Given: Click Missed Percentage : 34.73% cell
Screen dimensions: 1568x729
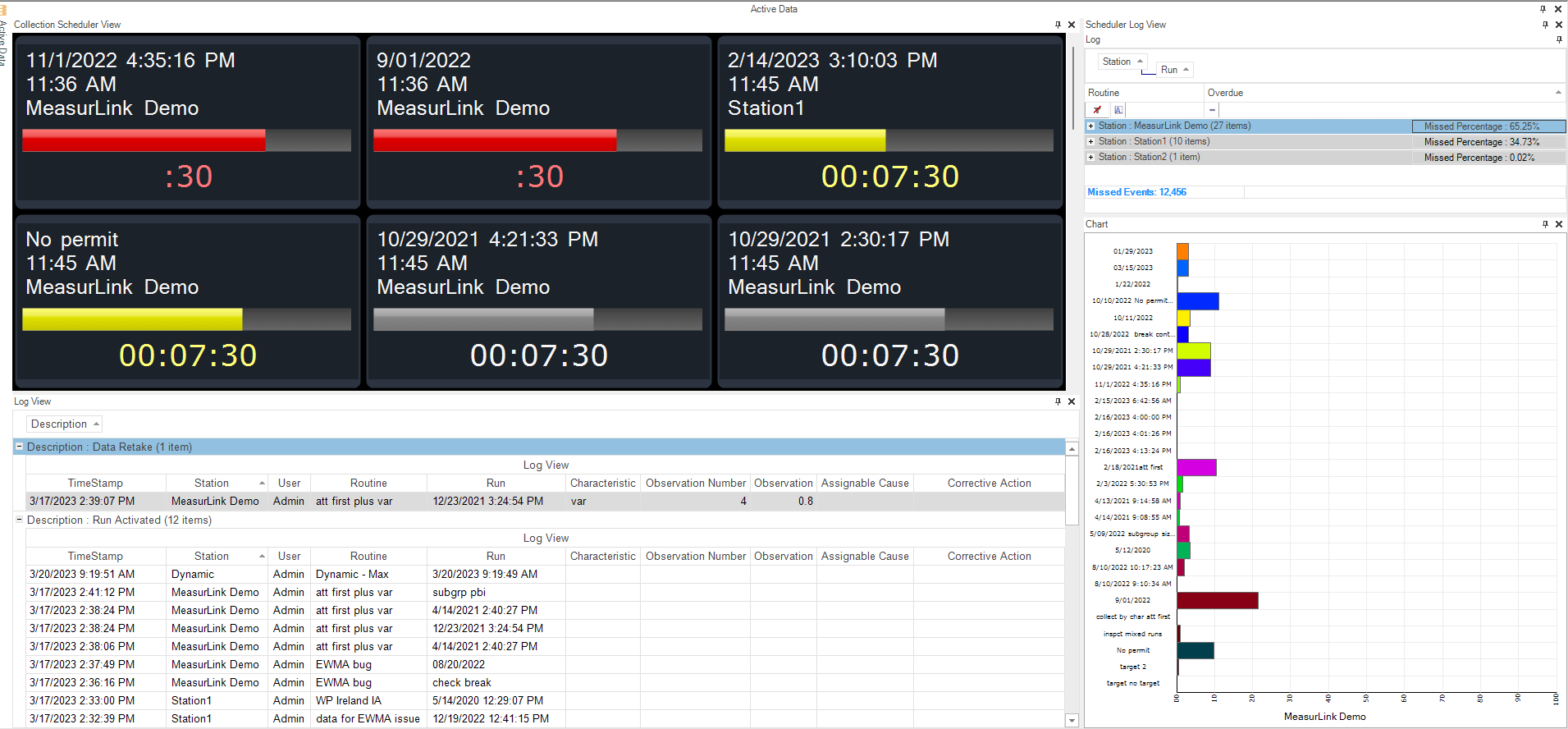Looking at the screenshot, I should [x=1488, y=142].
